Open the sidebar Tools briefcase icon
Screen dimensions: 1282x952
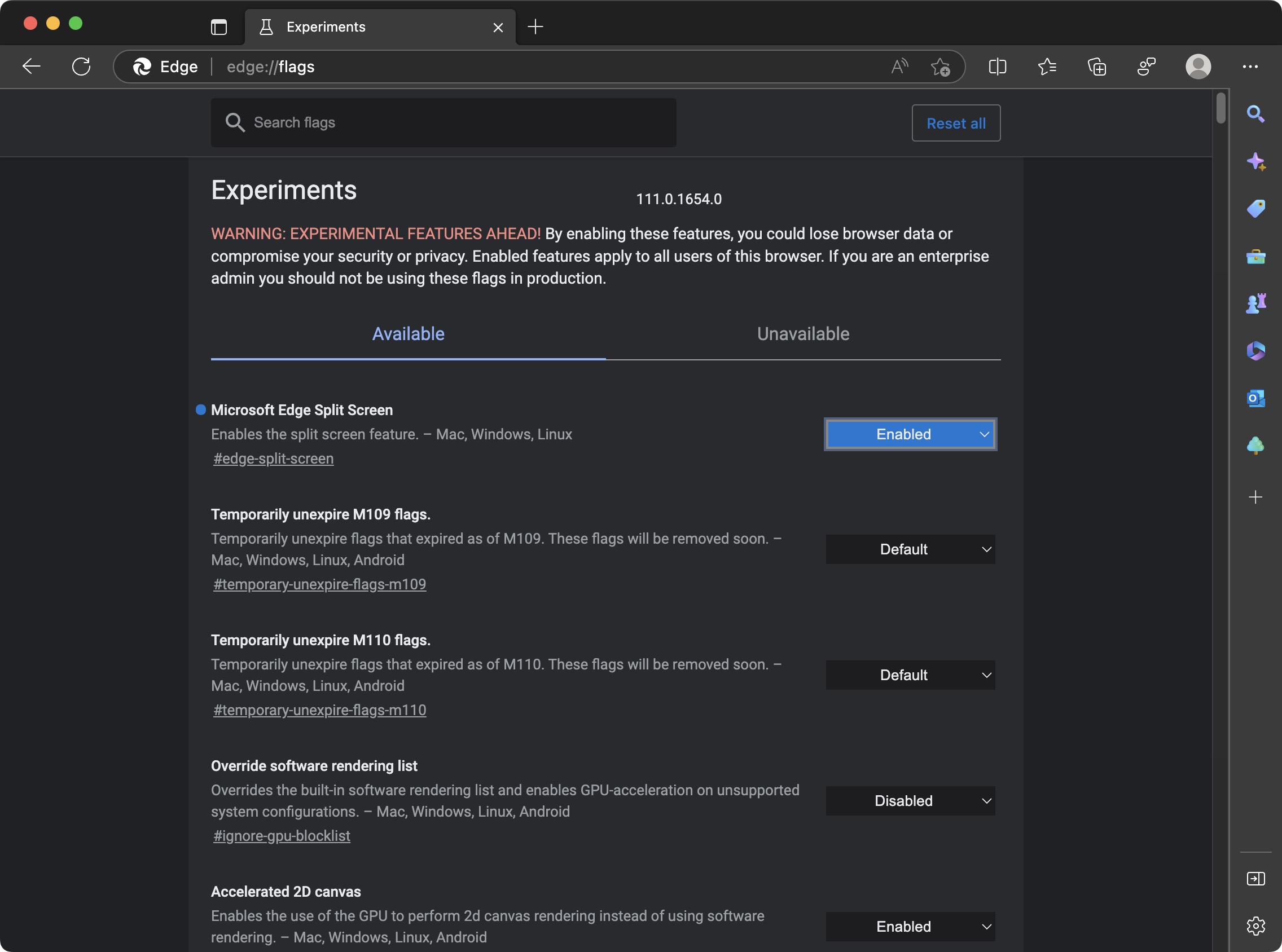[1255, 257]
